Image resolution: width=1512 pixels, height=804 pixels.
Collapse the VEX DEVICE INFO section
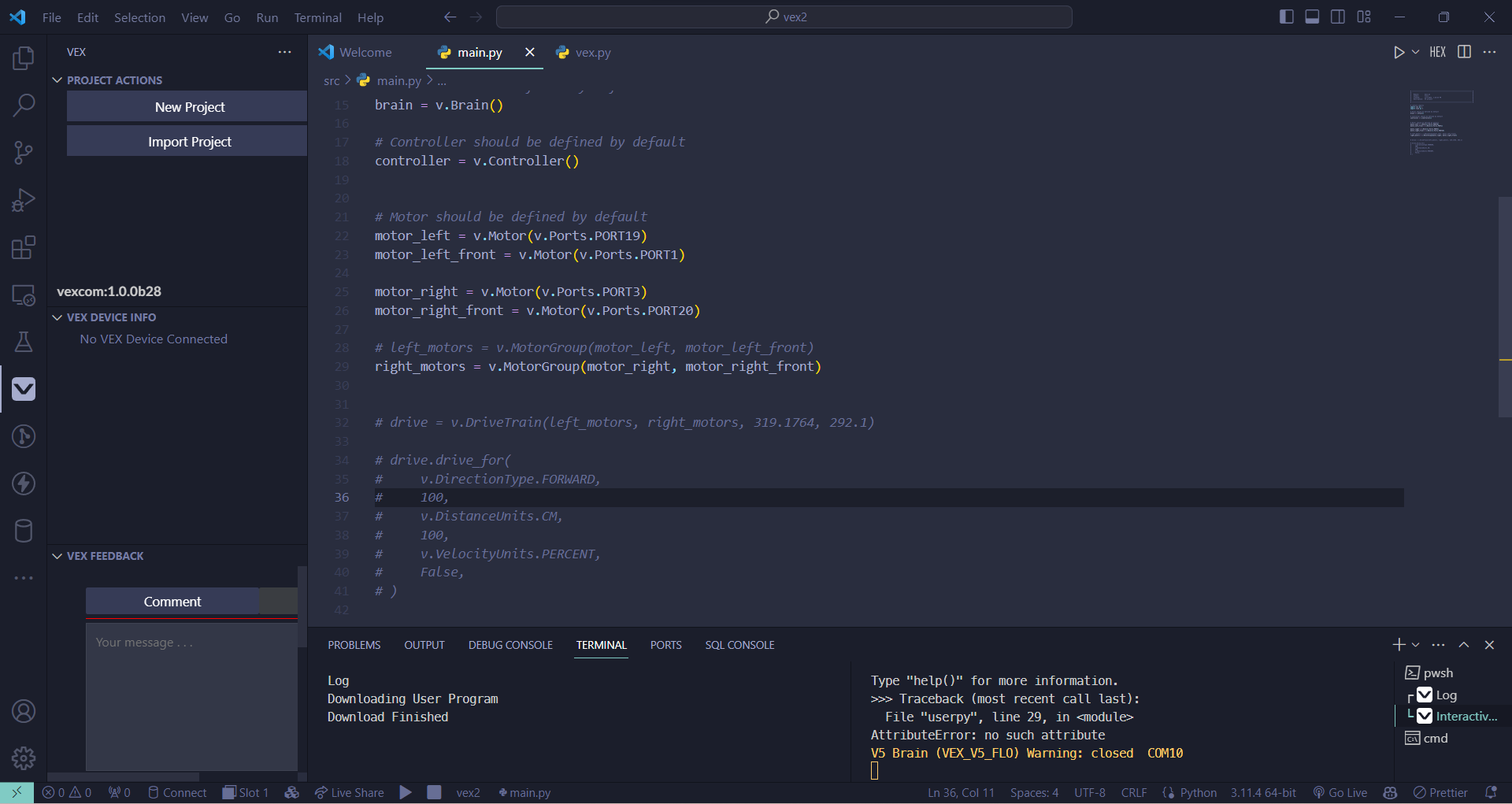pyautogui.click(x=111, y=317)
